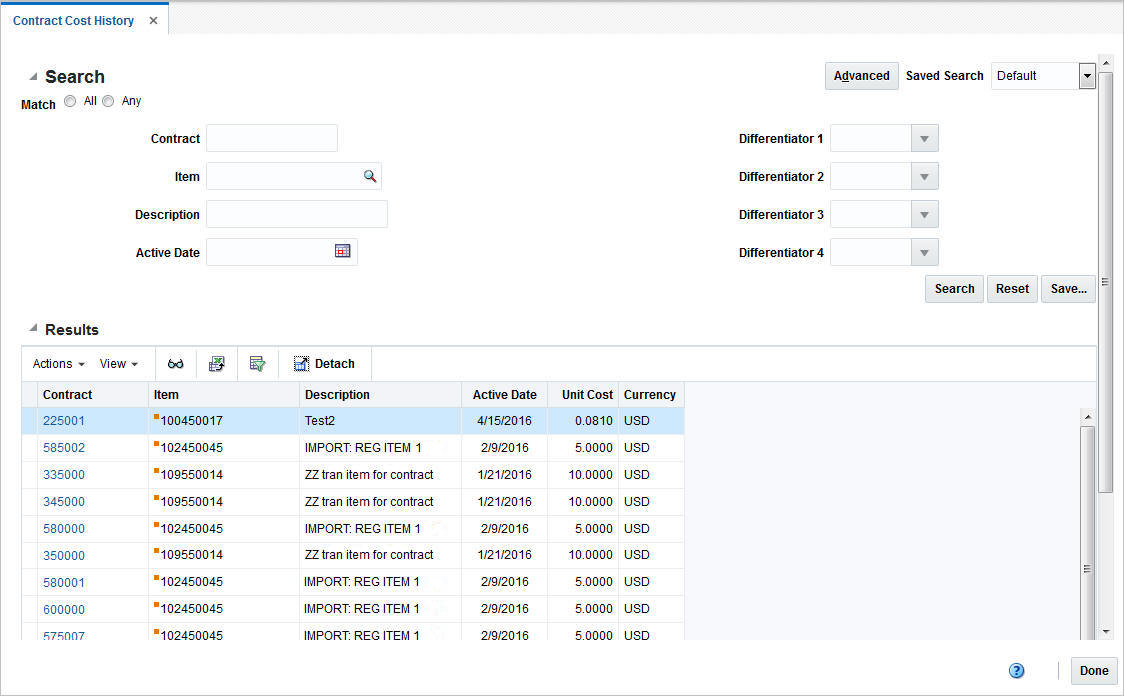Detach the Results table

point(324,363)
